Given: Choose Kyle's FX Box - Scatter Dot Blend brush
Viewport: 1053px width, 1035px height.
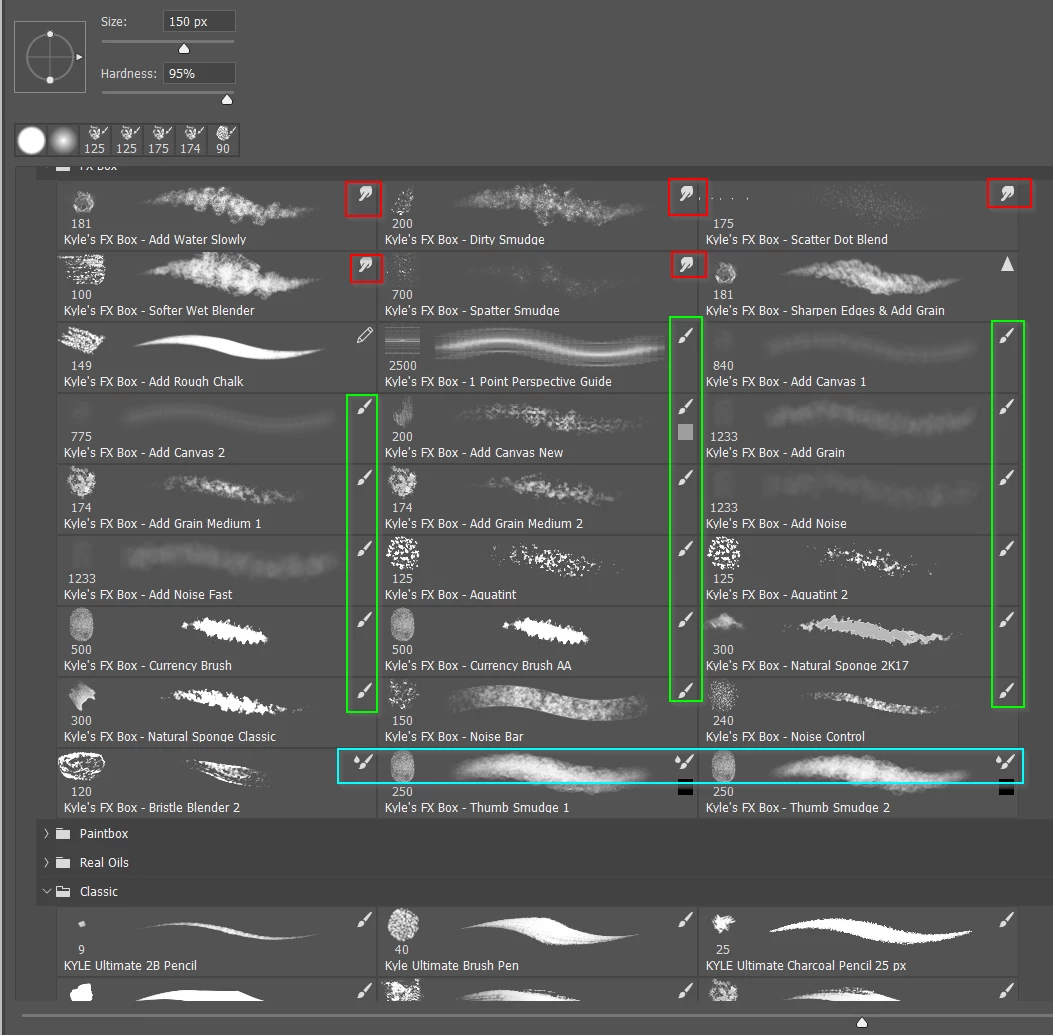Looking at the screenshot, I should pos(859,216).
